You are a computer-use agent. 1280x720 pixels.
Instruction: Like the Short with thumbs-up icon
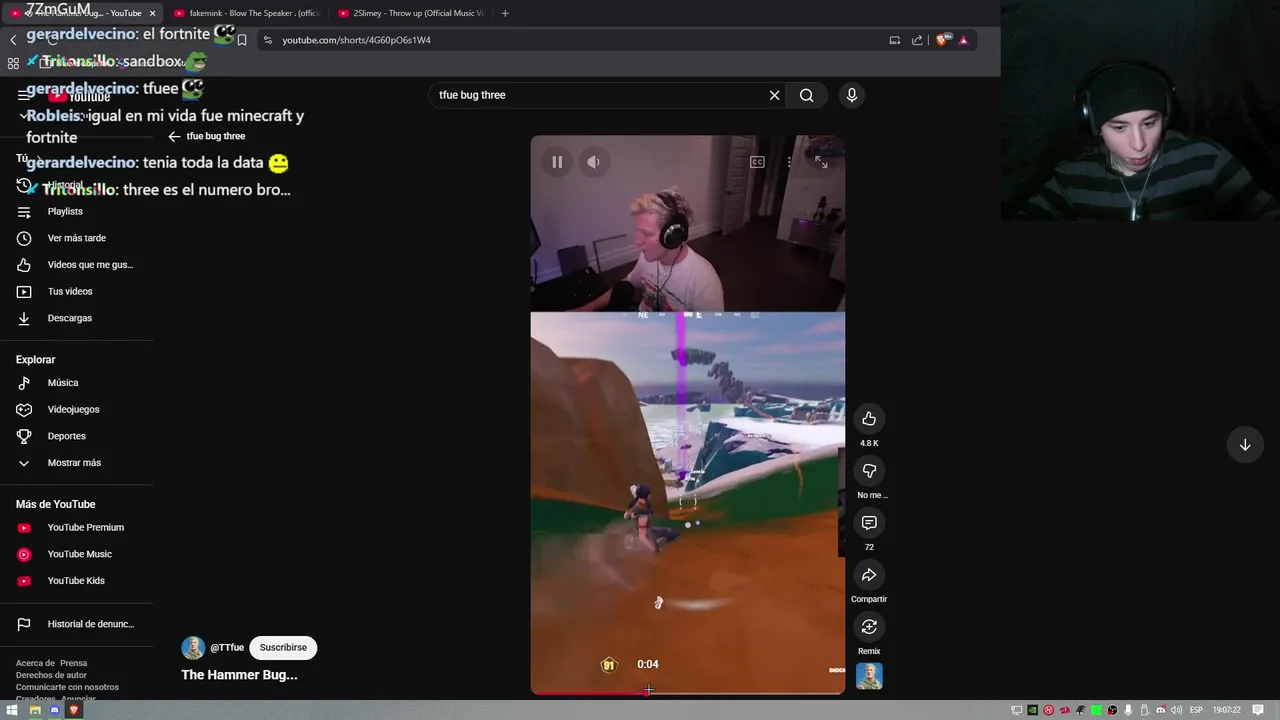coord(869,419)
